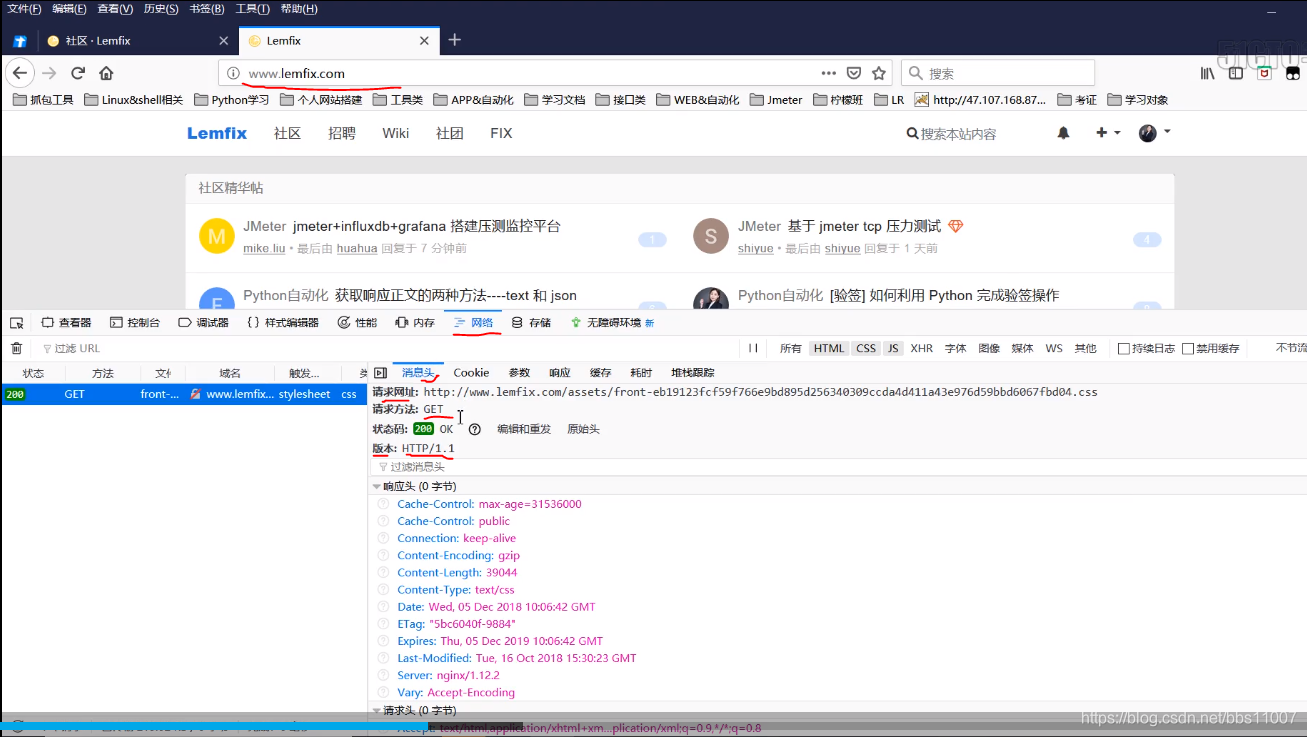
Task: Open the help icon beside Server header
Action: pos(383,675)
